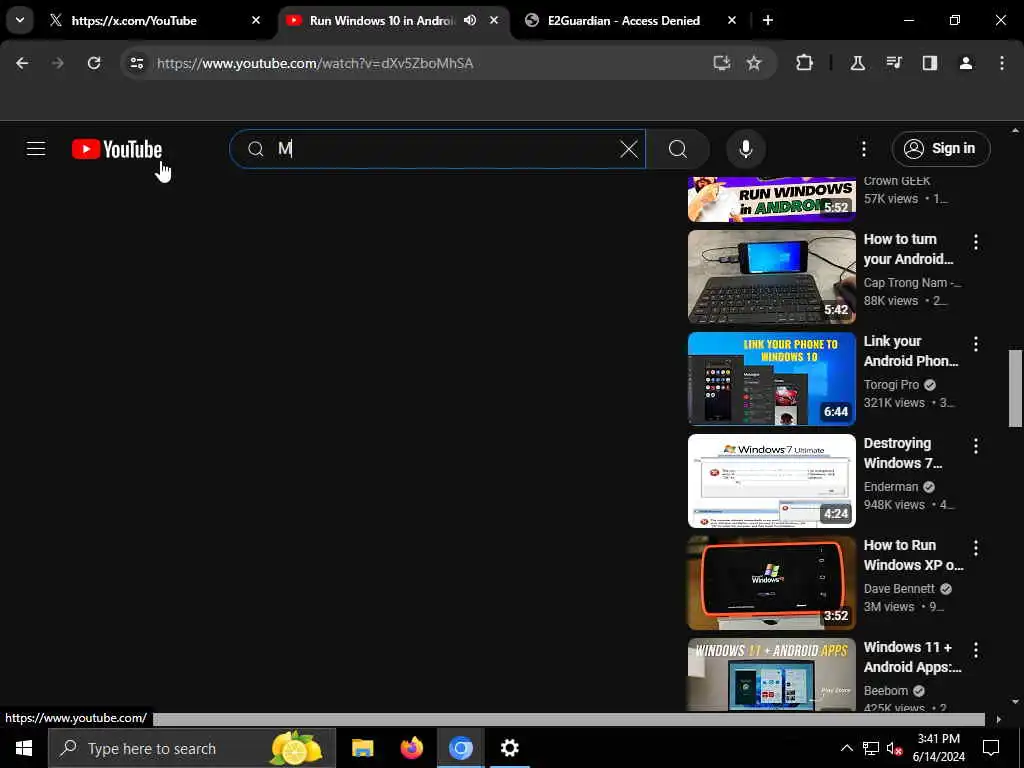Screen dimensions: 1024x768
Task: Open options for How to Run Windows XP video
Action: pos(976,548)
